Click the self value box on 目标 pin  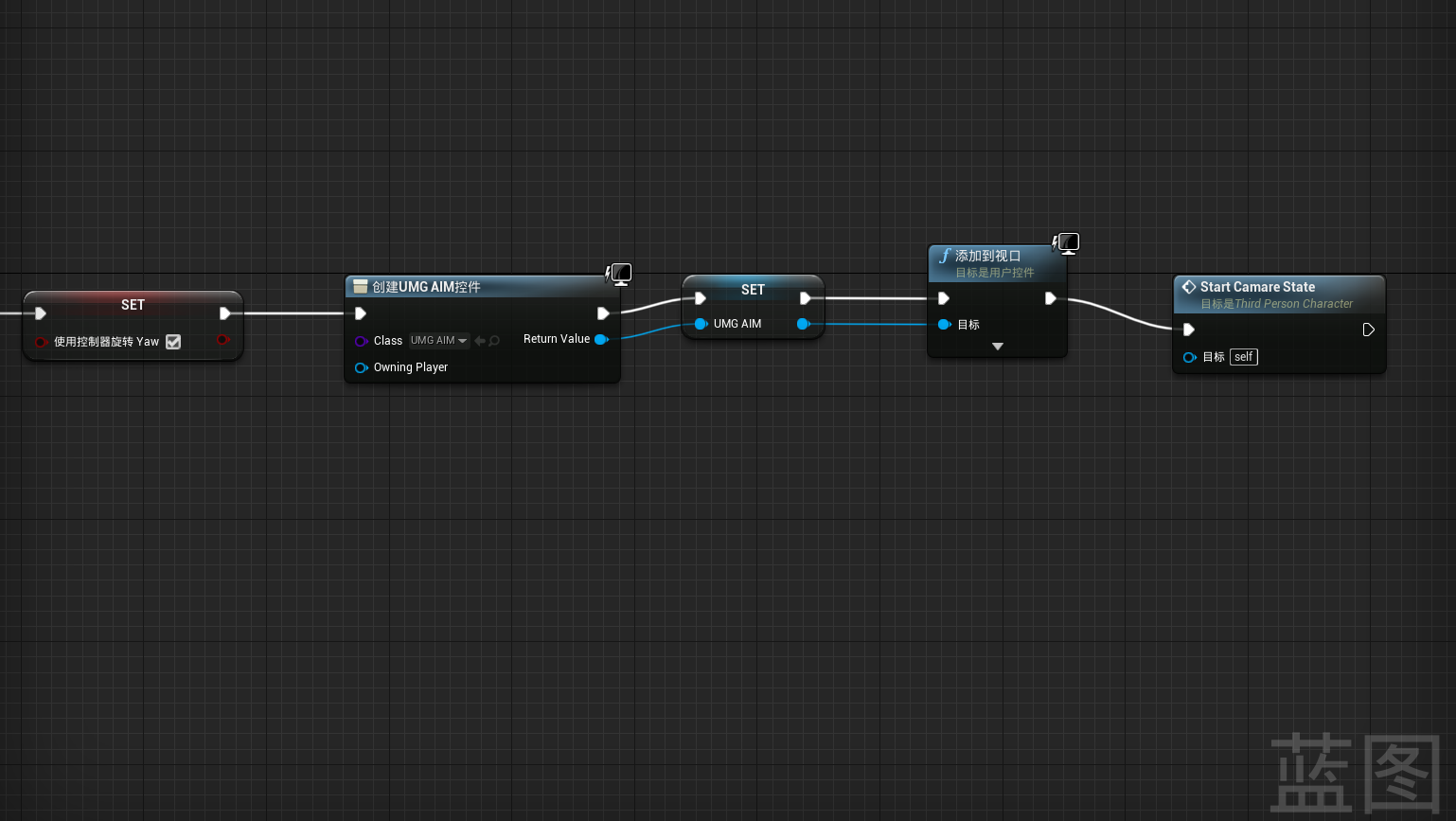(1244, 357)
